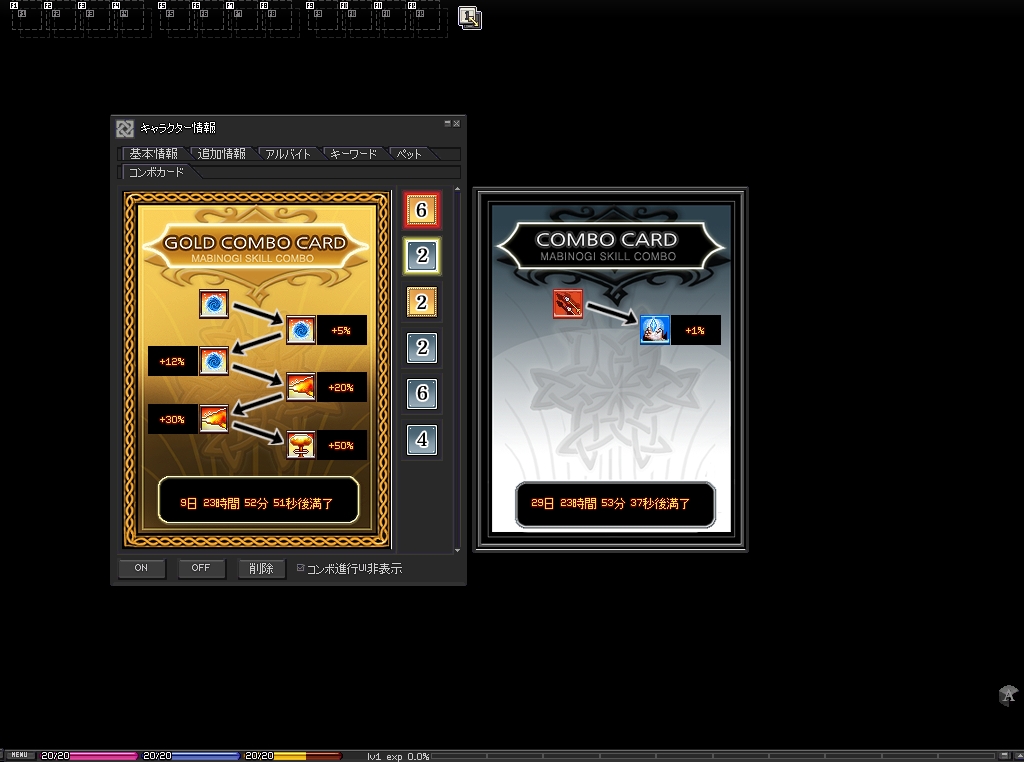
Task: Select the first blue swirl skill without bonus
Action: (x=214, y=304)
